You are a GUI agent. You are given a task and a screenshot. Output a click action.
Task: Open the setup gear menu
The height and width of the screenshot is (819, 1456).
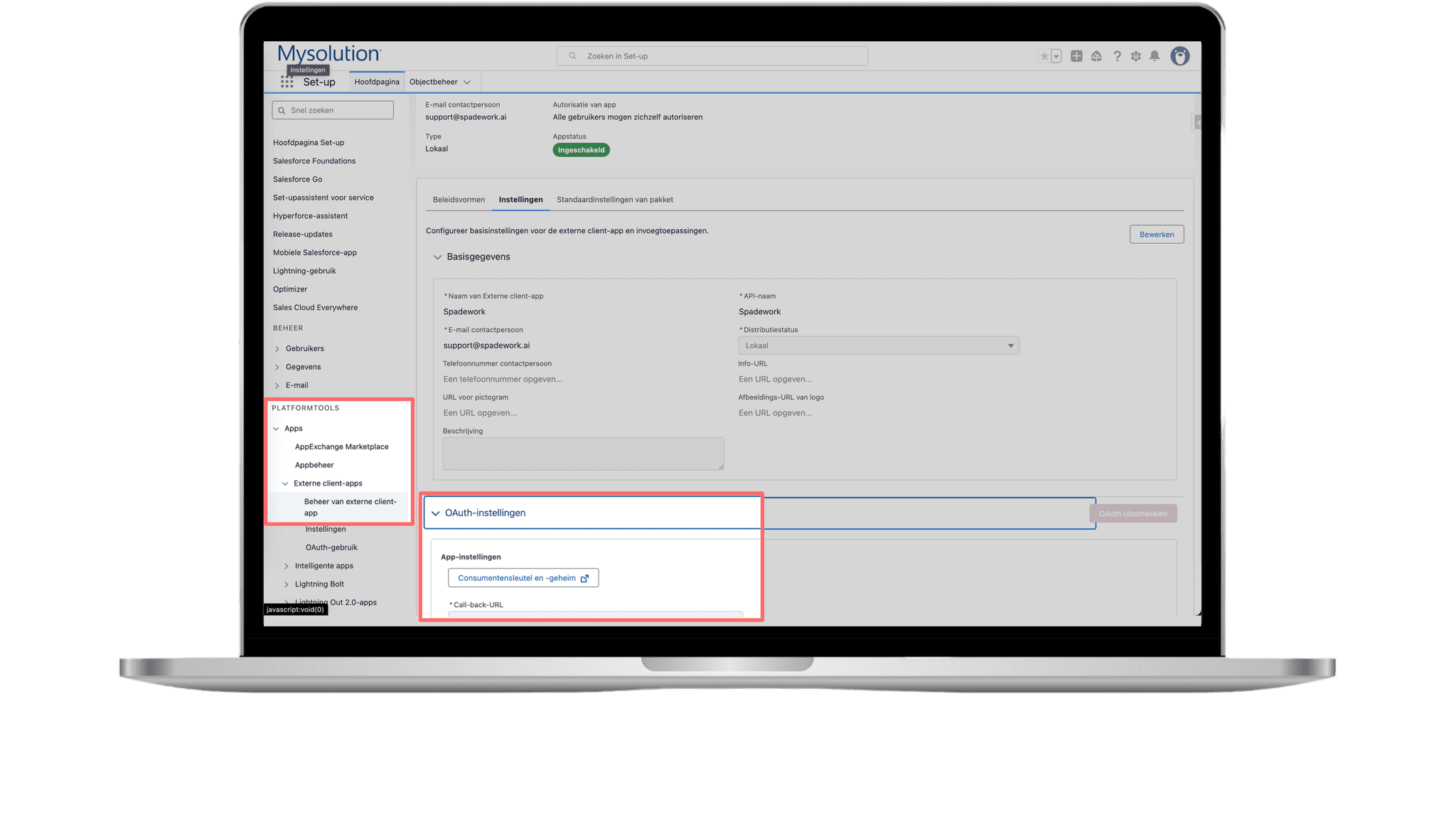pos(1136,56)
